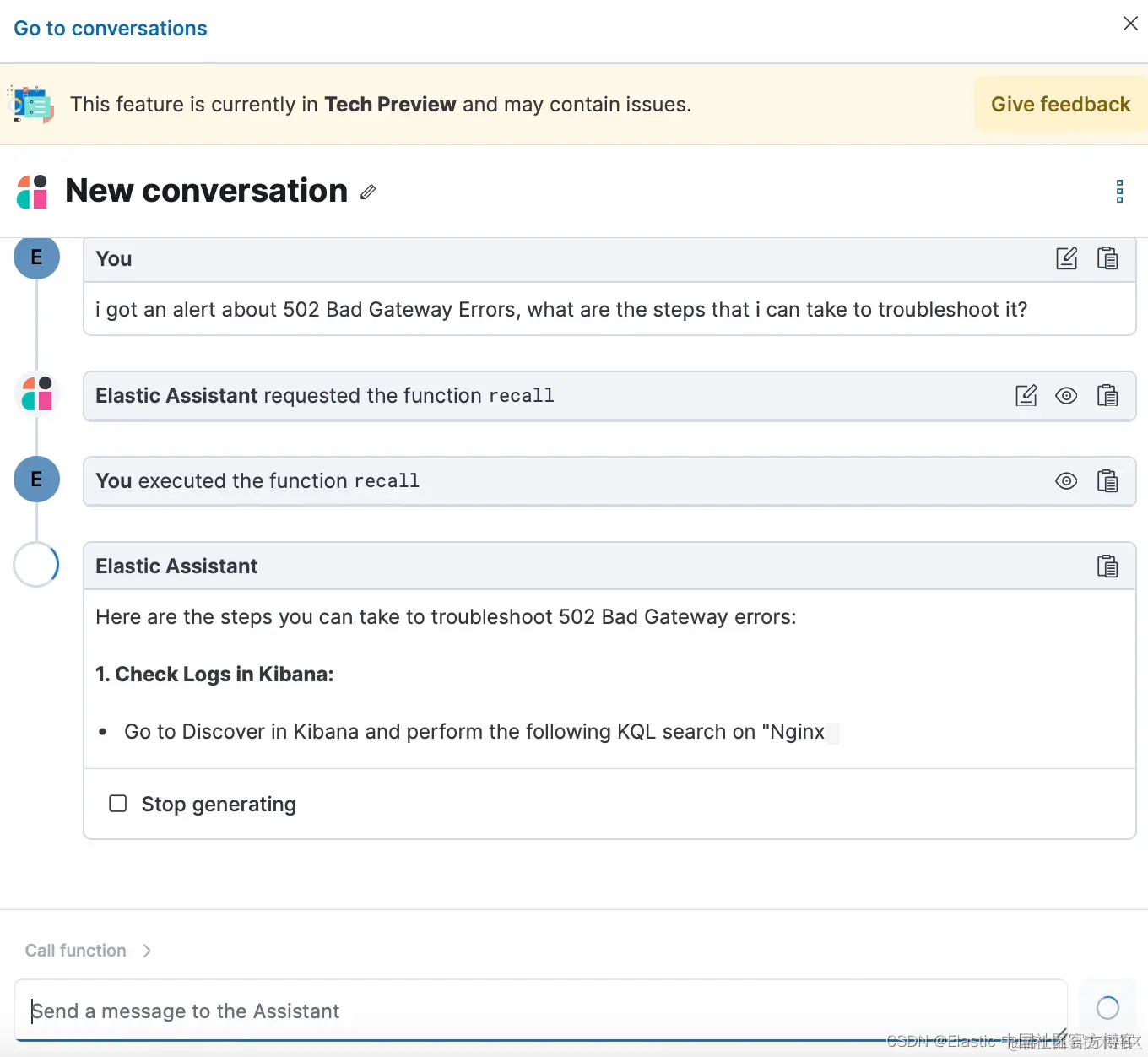Click the Elastic Assistant logo beside title
The image size is (1148, 1057).
(x=33, y=192)
